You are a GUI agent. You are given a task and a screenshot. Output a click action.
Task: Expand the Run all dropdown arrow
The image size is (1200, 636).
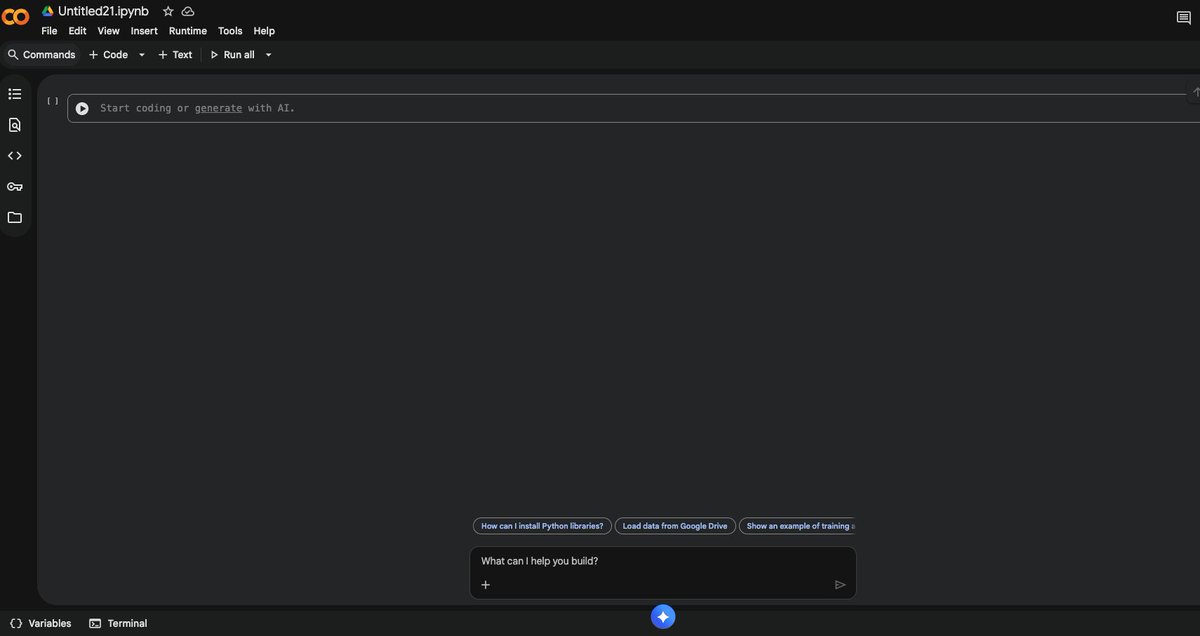(268, 55)
